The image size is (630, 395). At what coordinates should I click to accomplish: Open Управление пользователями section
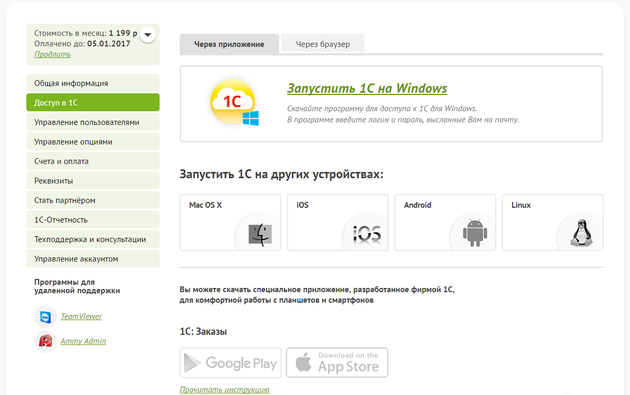coord(93,122)
